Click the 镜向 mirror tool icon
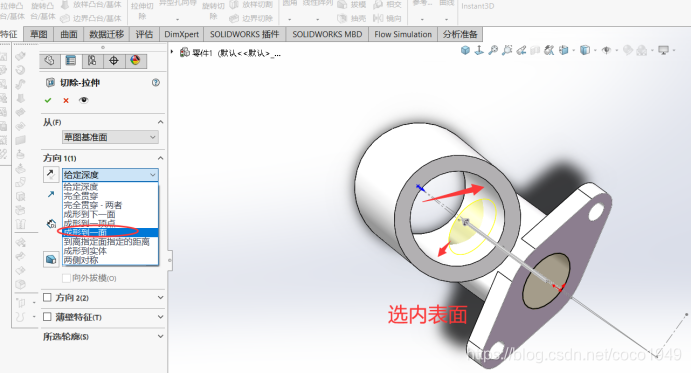This screenshot has height=373, width=691. click(x=387, y=18)
